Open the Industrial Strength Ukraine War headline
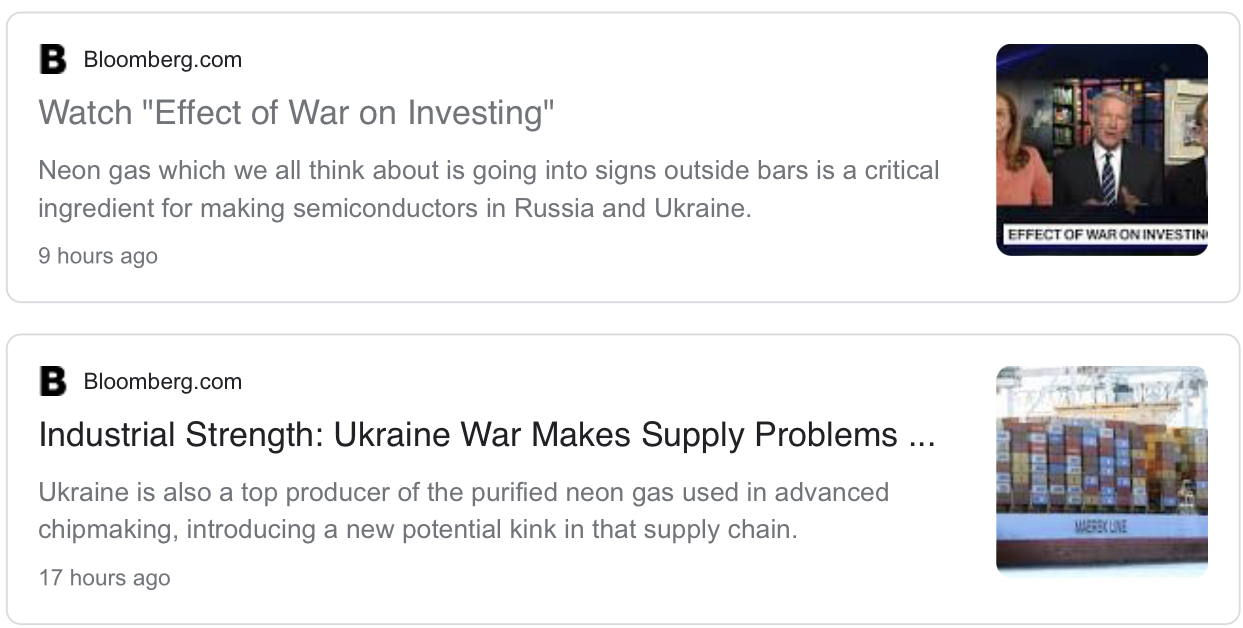The width and height of the screenshot is (1243, 628). coord(468,435)
